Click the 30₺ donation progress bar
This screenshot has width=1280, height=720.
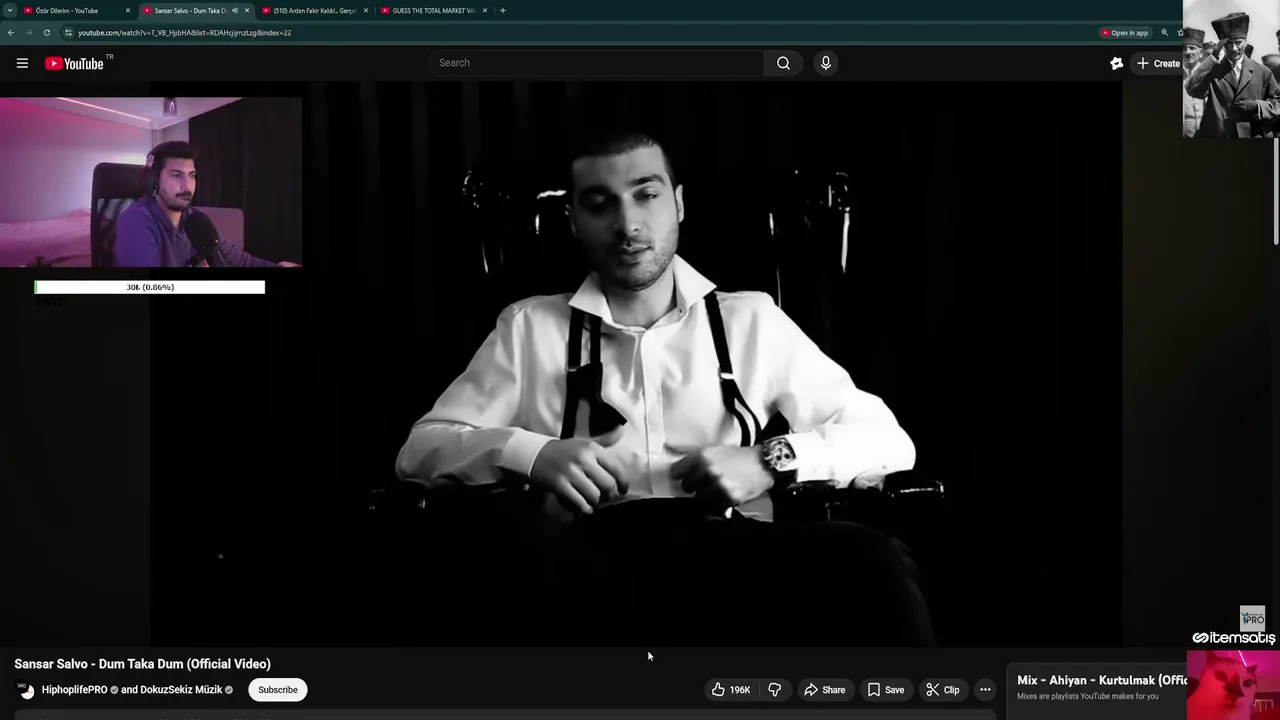point(150,287)
